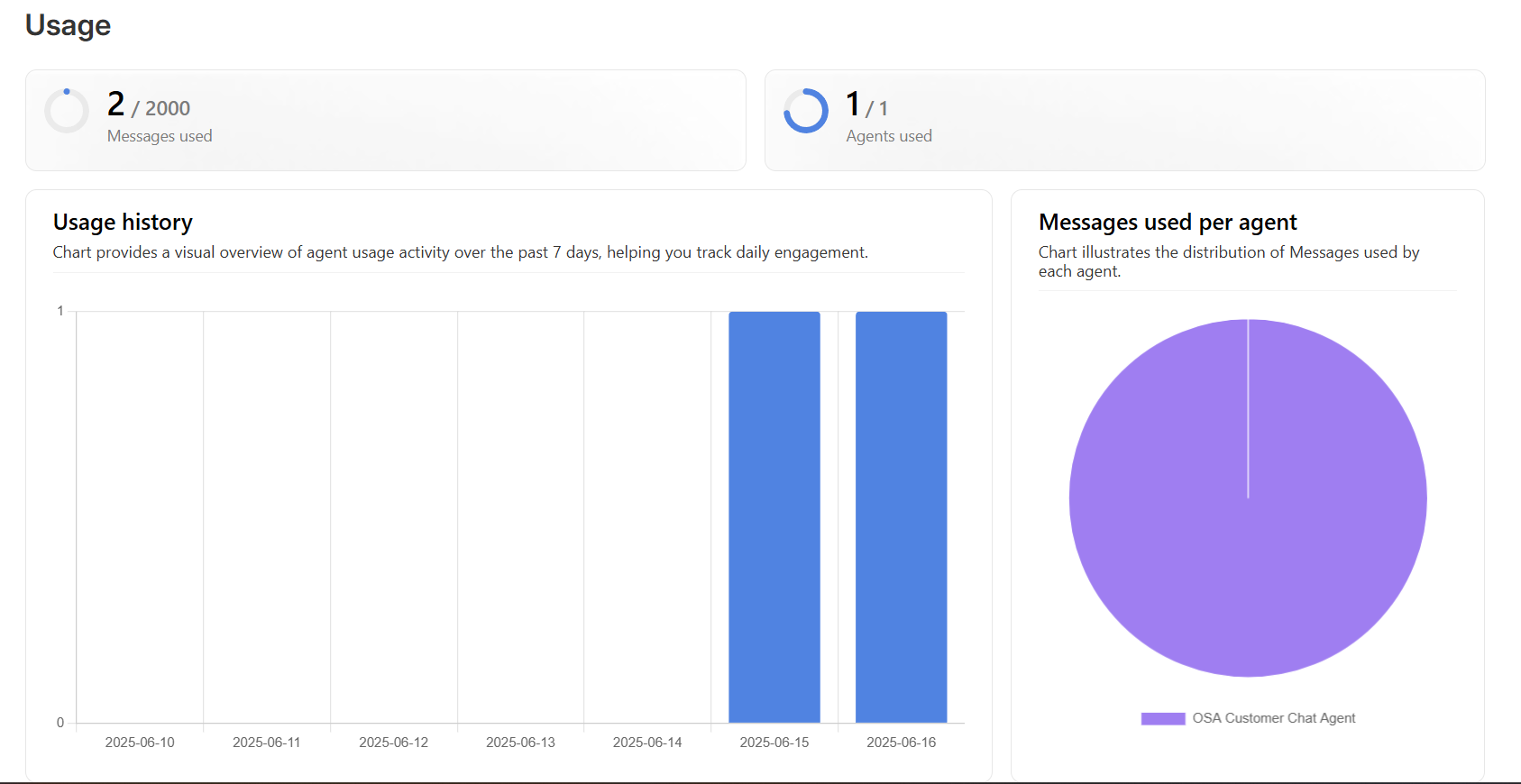Viewport: 1521px width, 784px height.
Task: Click the 'Messages used per agent' heading
Action: pos(1168,223)
